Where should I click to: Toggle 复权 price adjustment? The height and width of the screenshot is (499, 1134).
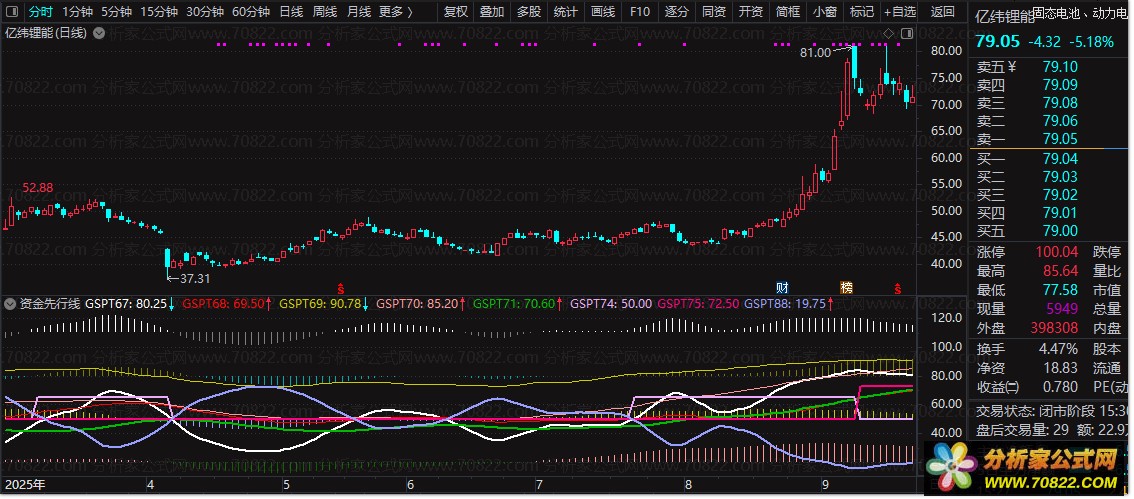455,12
